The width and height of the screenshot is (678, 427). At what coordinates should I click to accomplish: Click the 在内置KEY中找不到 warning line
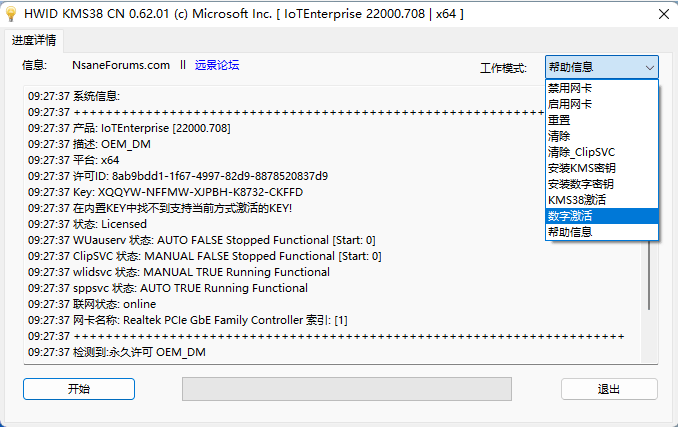160,208
